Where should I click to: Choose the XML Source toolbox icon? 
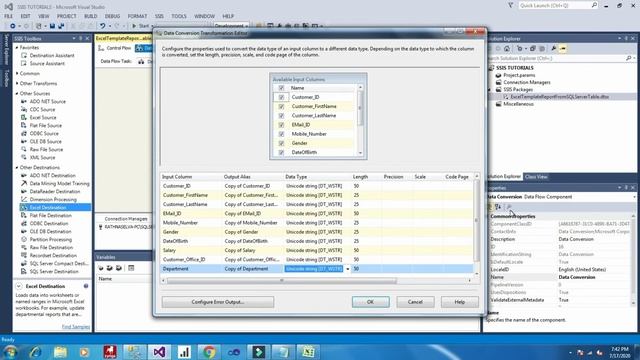(24, 158)
